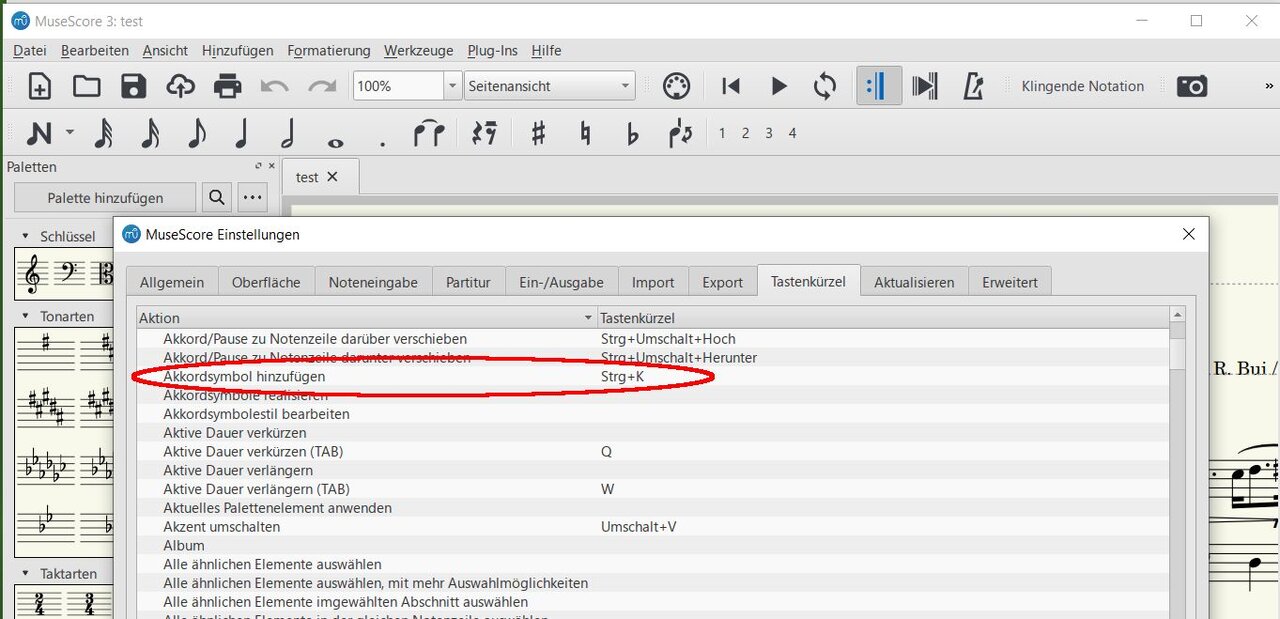Select the 16th note duration
1280x619 pixels.
[x=150, y=133]
